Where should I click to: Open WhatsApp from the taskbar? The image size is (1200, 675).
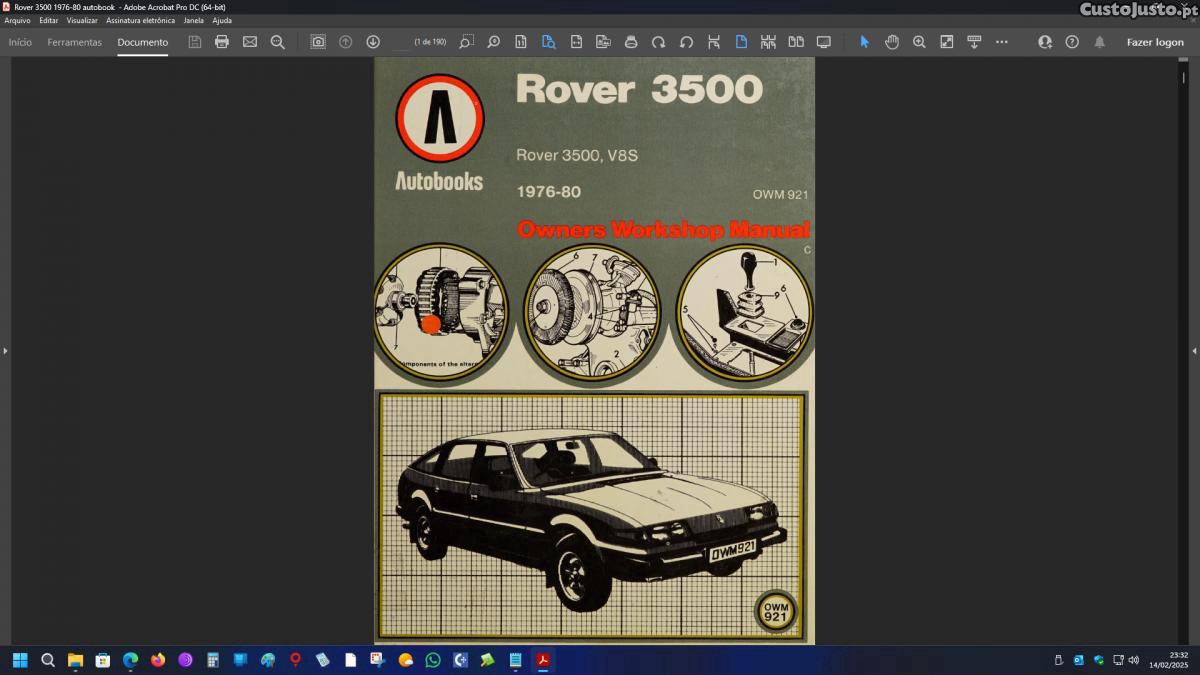tap(433, 660)
